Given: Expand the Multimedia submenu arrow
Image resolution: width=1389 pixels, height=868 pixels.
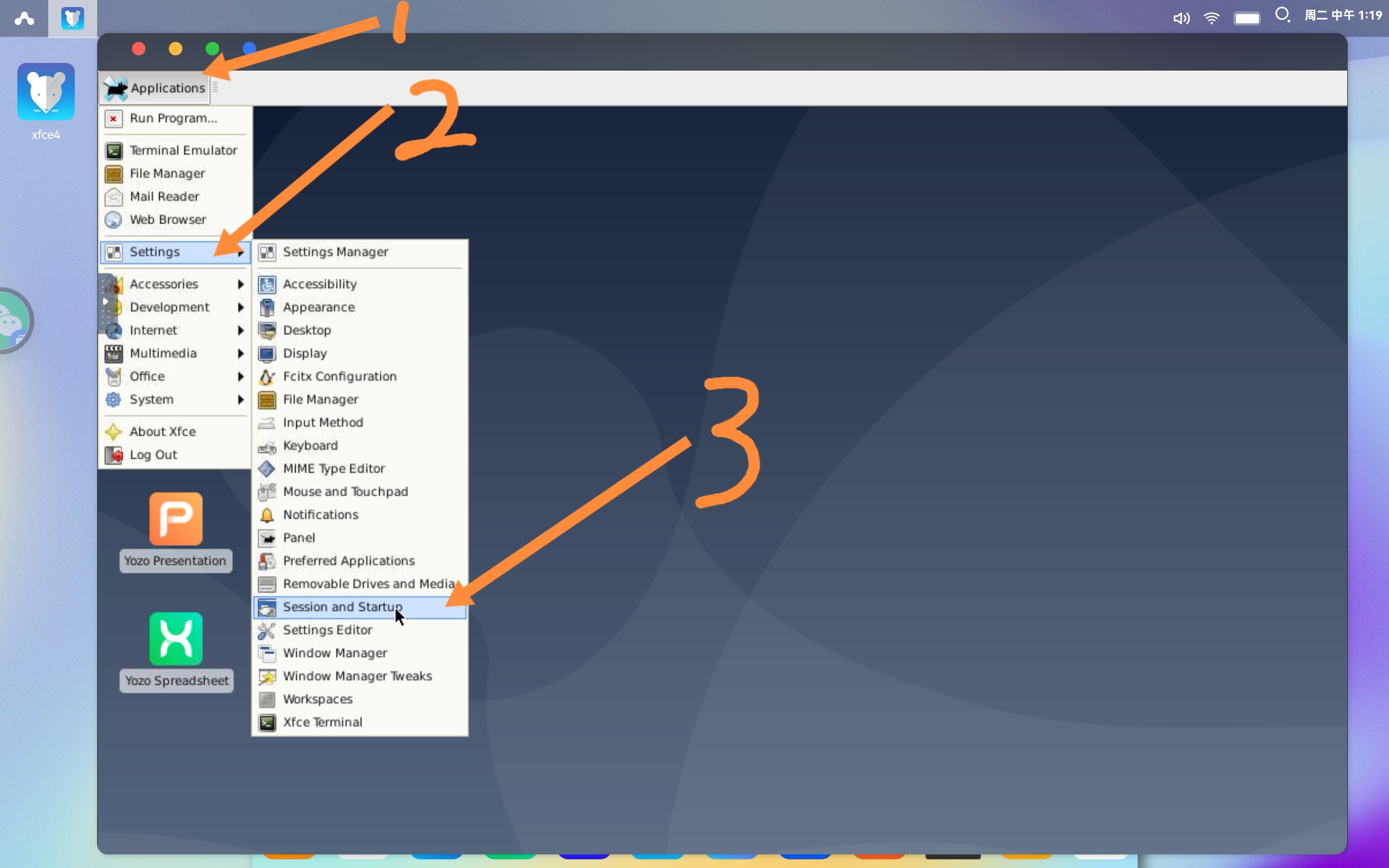Looking at the screenshot, I should [x=240, y=353].
